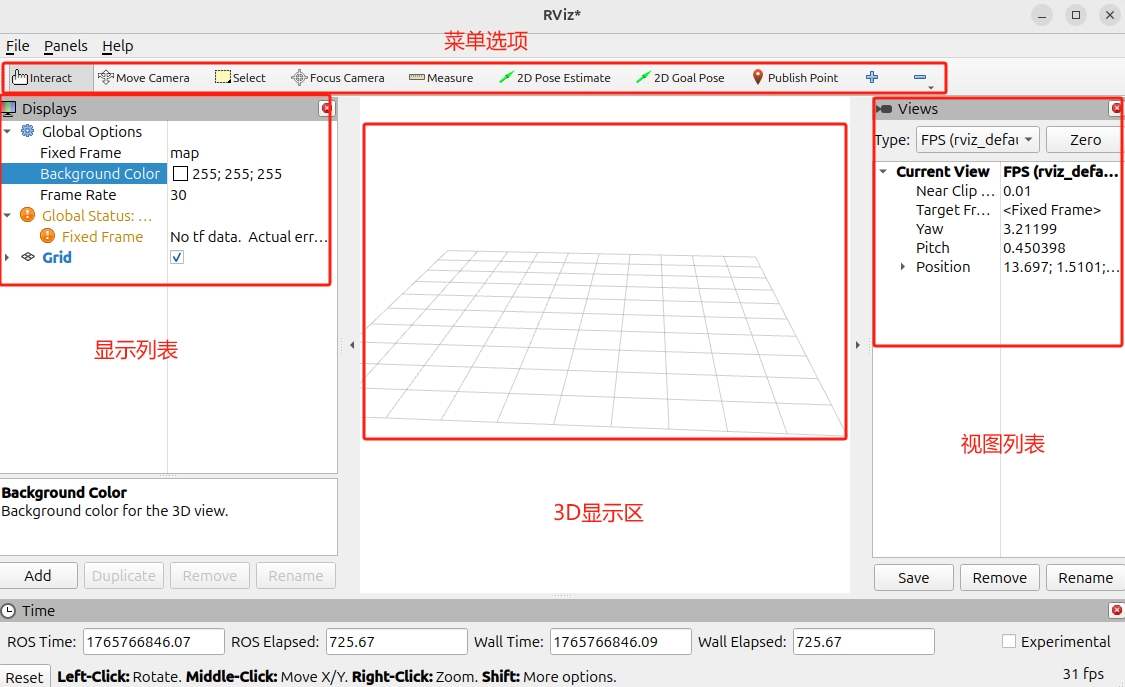This screenshot has height=687, width=1125.
Task: Select the 2D Pose Estimate tool
Action: coord(554,78)
